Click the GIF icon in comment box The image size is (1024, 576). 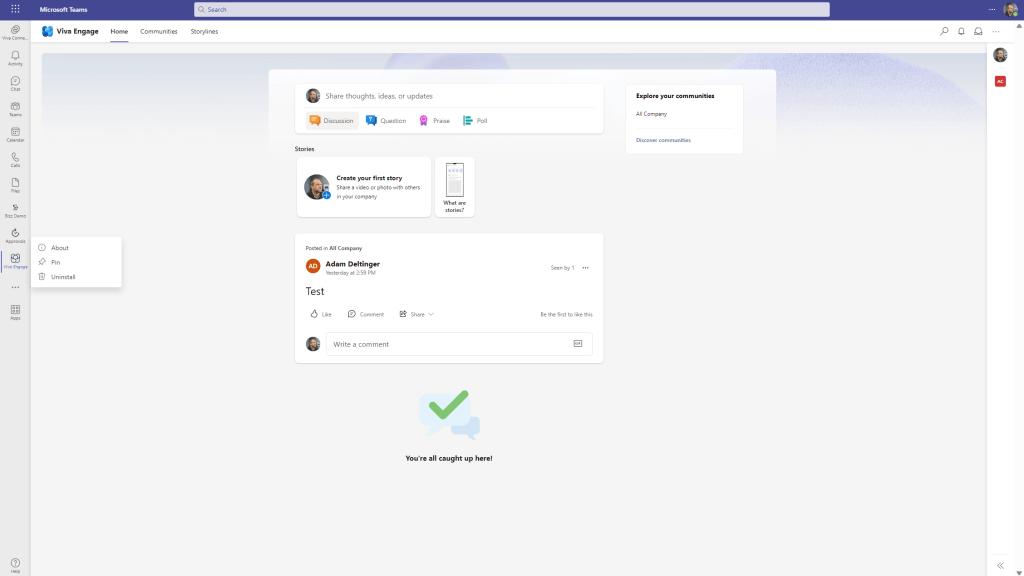pyautogui.click(x=577, y=344)
